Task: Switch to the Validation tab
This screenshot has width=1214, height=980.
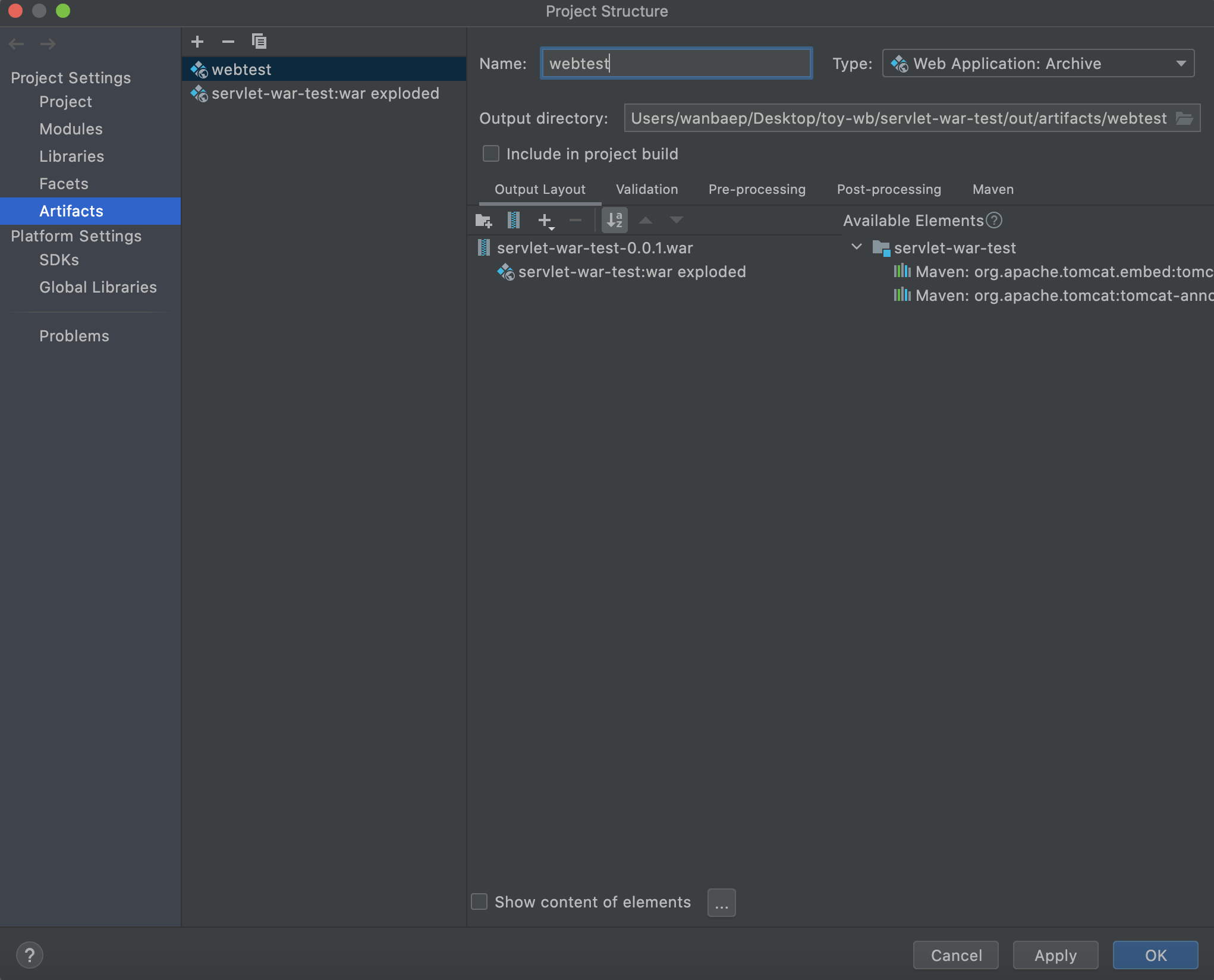Action: click(647, 190)
